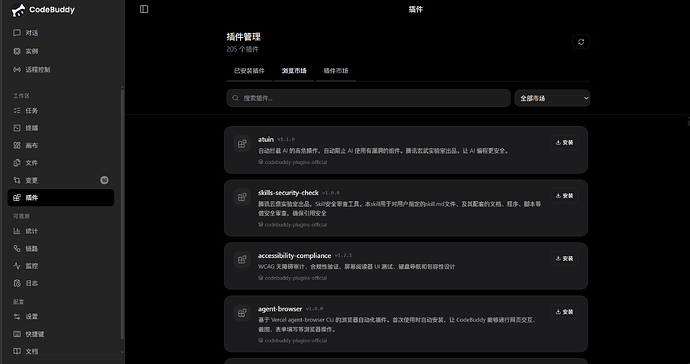Install the atuin plugin
The image size is (690, 364).
point(564,143)
